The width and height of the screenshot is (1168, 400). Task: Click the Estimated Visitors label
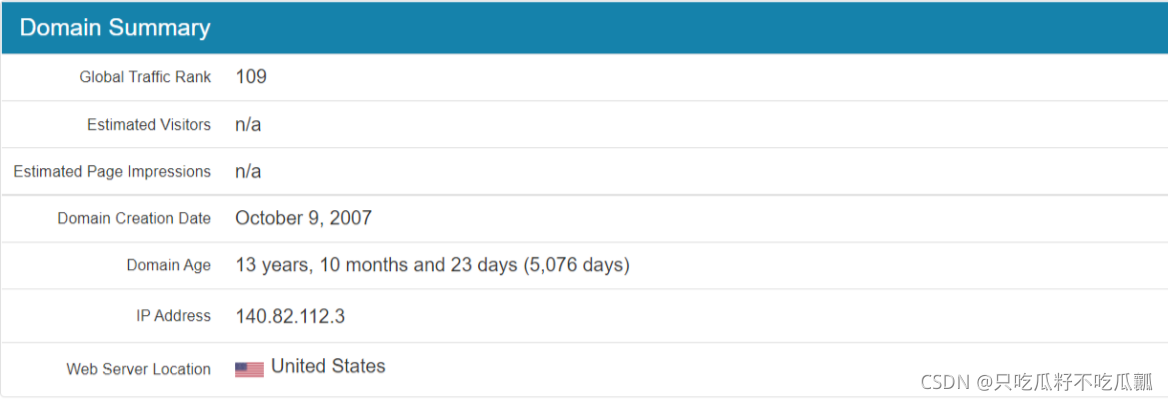coord(149,125)
